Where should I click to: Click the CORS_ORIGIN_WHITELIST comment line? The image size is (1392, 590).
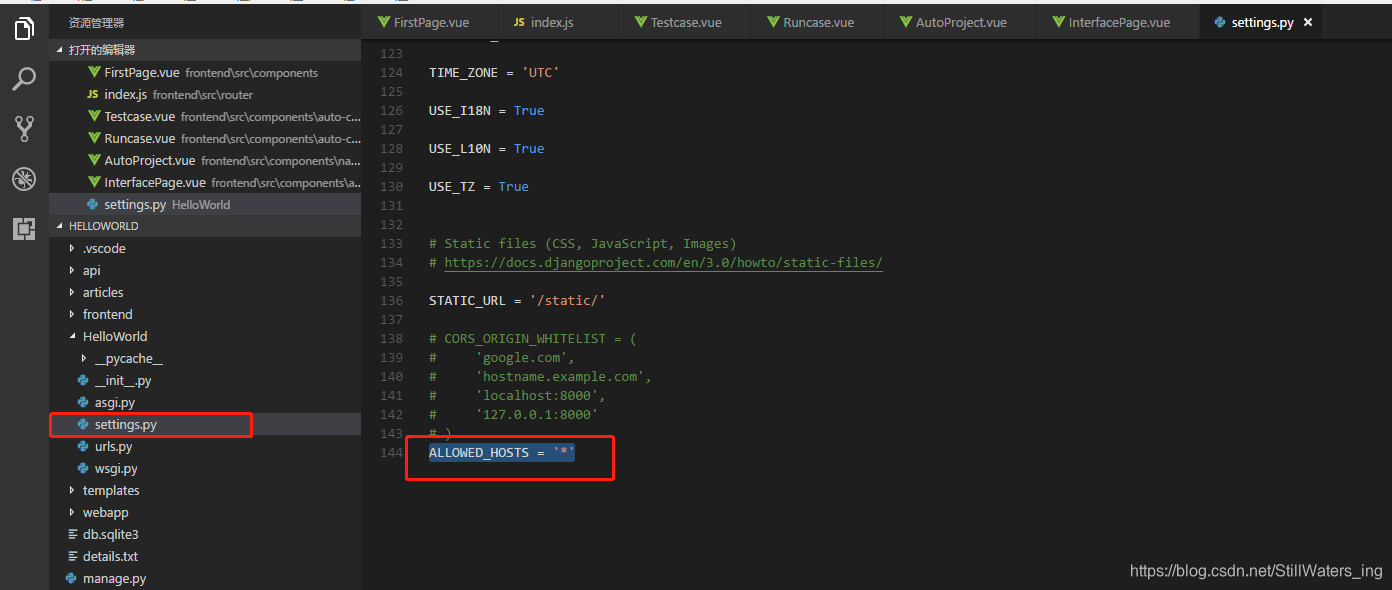pos(533,338)
